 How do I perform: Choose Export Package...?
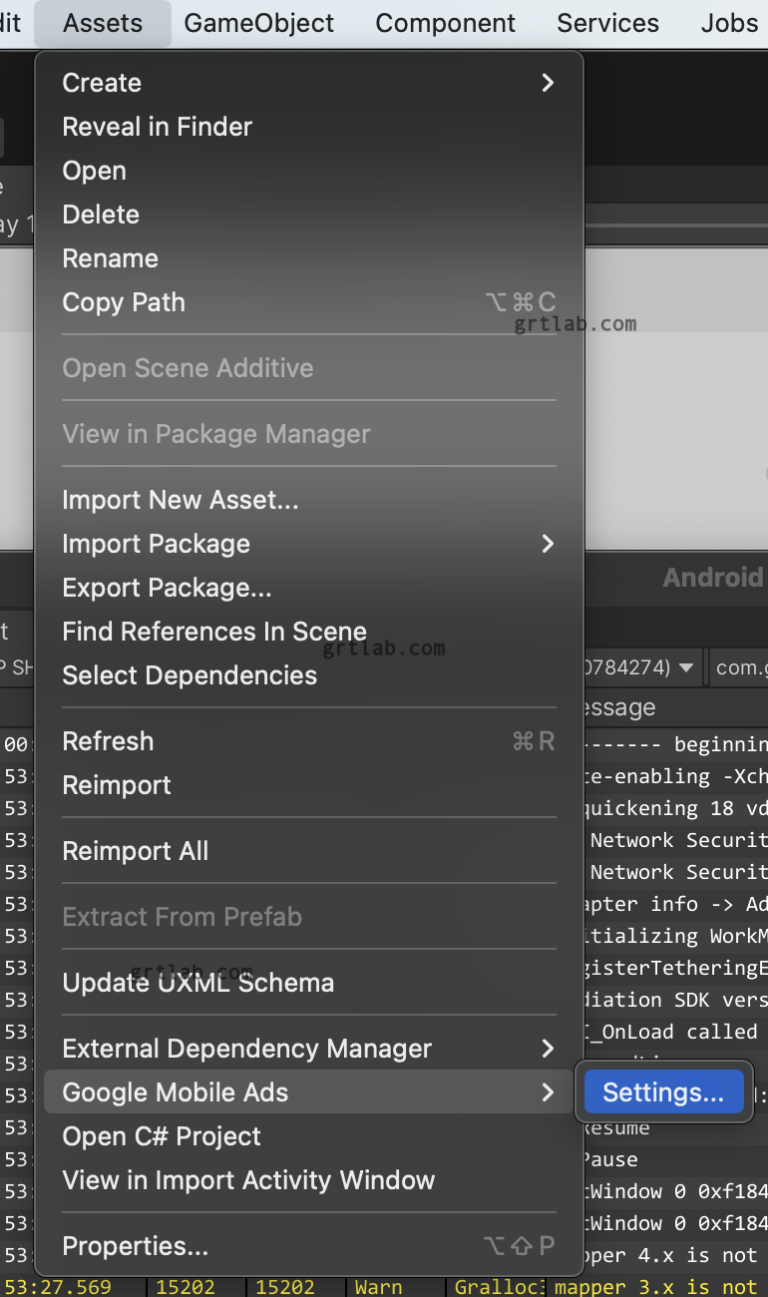tap(309, 588)
